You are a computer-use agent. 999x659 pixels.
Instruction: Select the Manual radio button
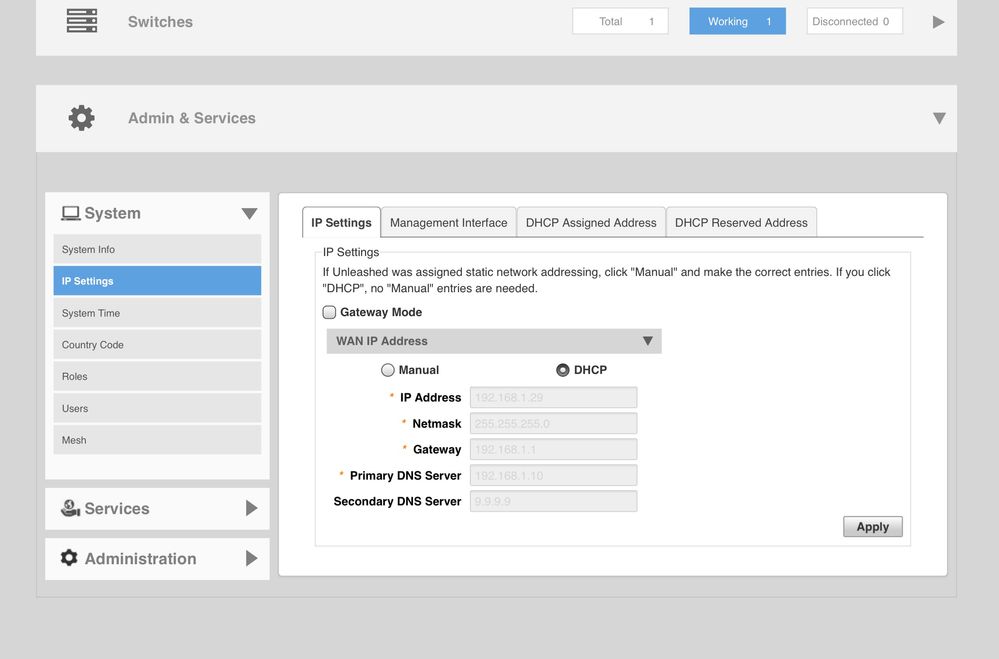[388, 370]
